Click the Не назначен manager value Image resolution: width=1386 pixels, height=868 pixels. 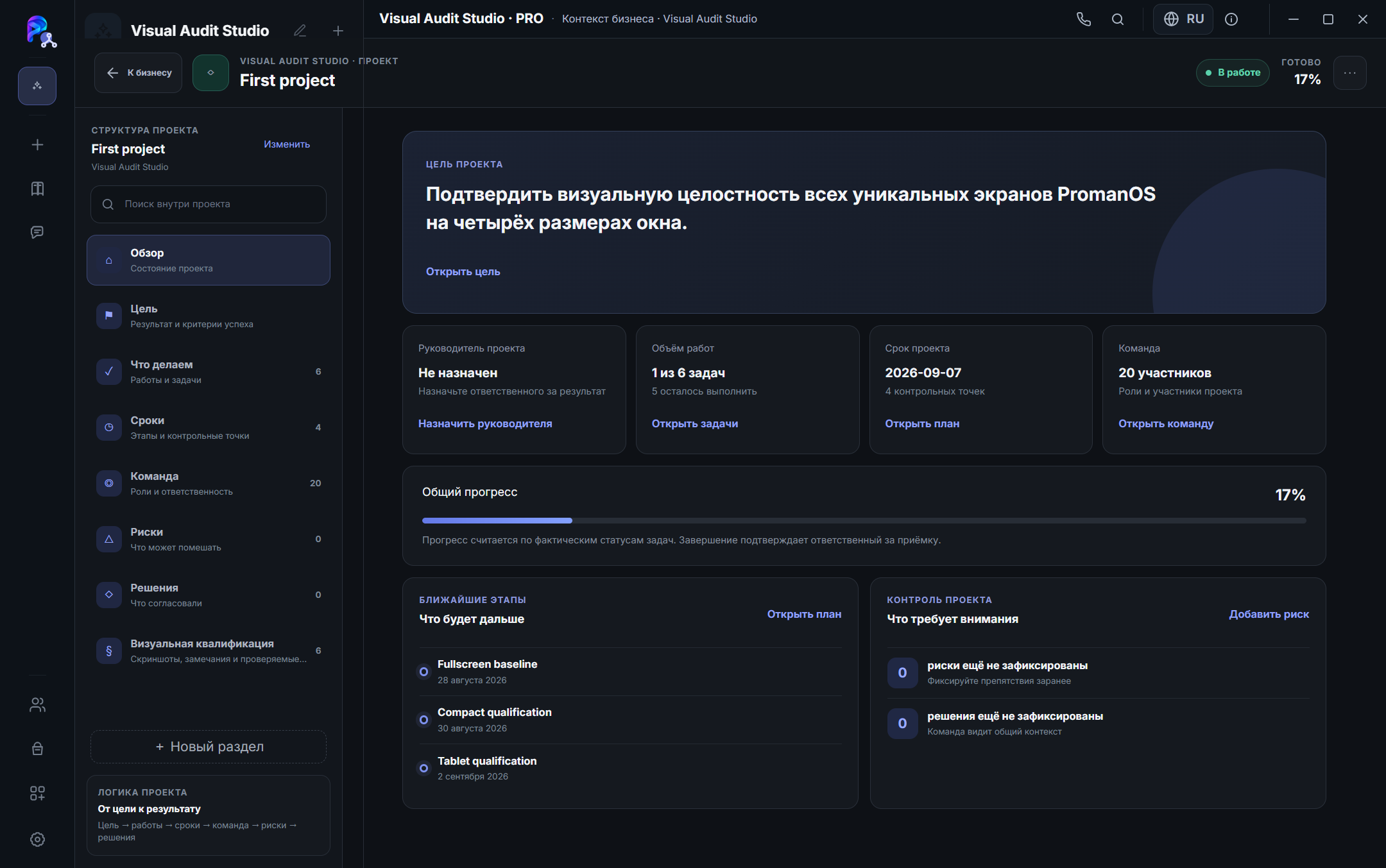click(458, 373)
